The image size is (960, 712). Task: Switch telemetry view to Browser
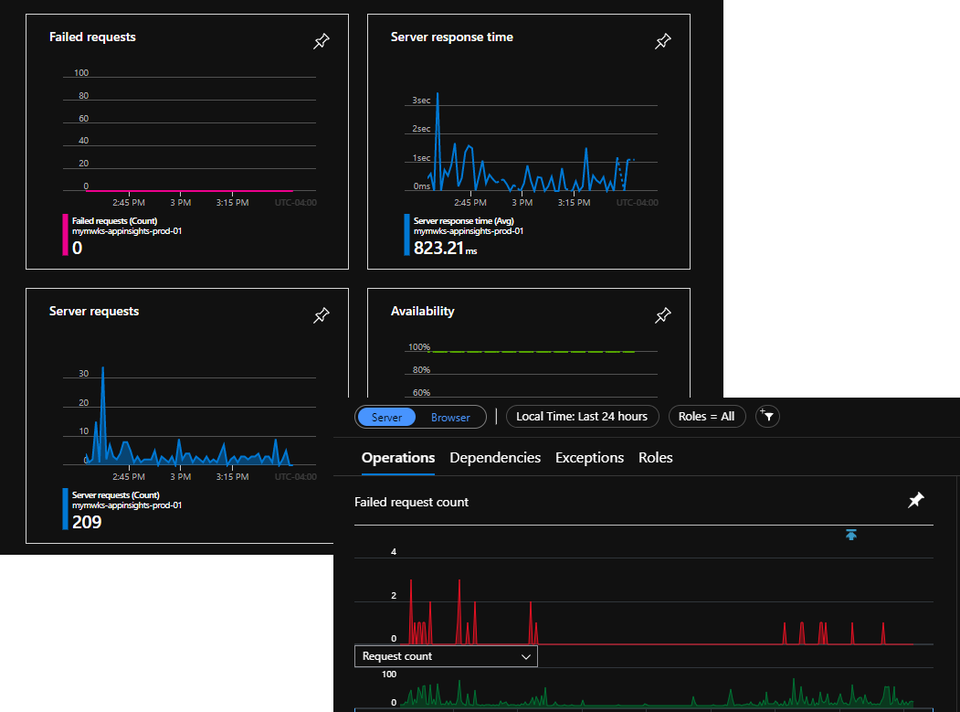click(x=450, y=417)
